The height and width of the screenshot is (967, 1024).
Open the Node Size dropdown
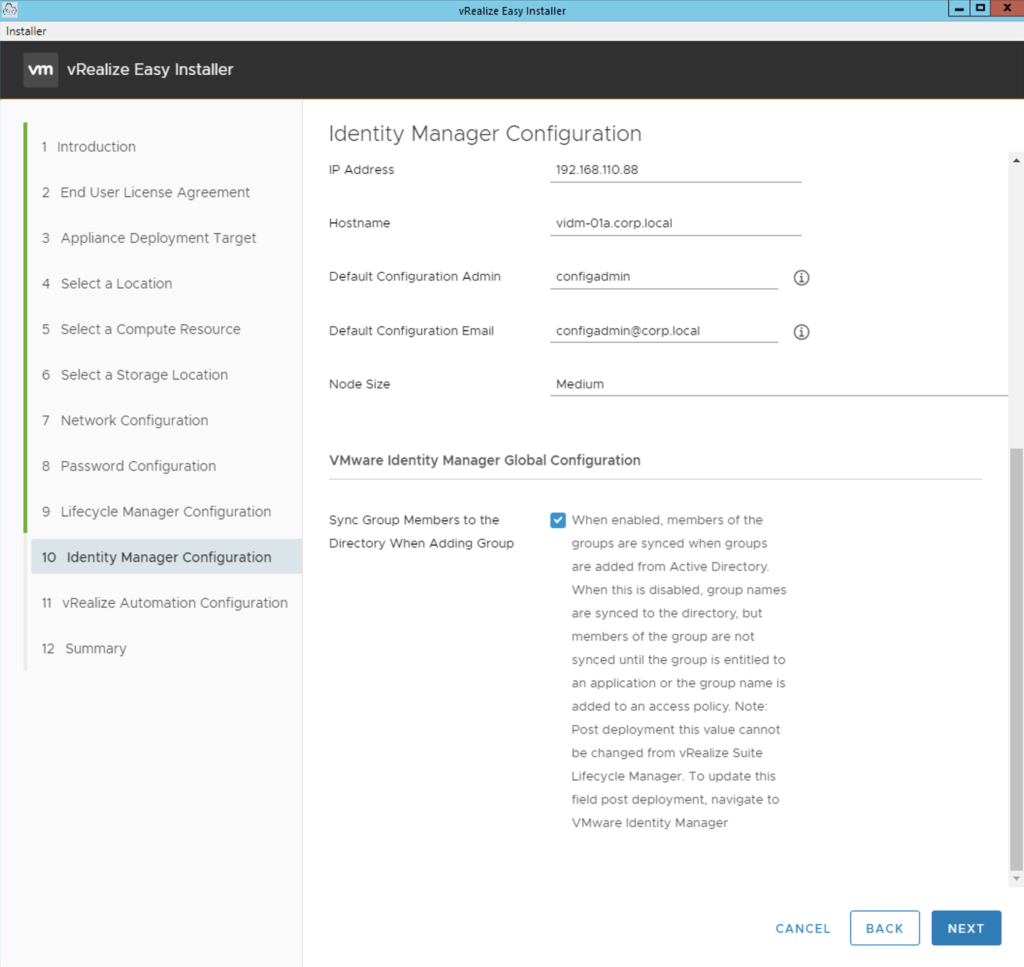click(x=778, y=384)
